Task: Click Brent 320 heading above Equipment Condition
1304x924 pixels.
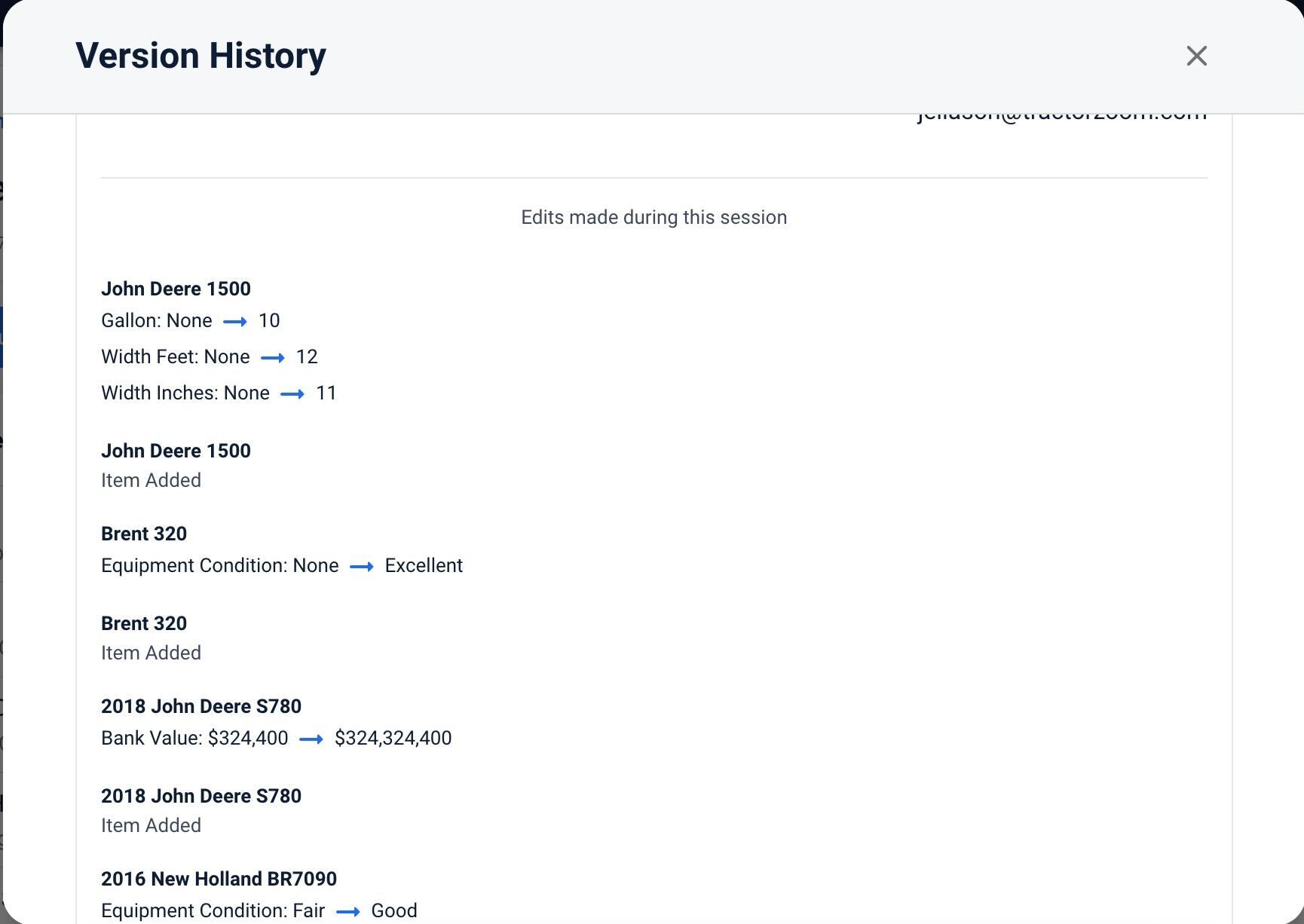Action: tap(144, 534)
